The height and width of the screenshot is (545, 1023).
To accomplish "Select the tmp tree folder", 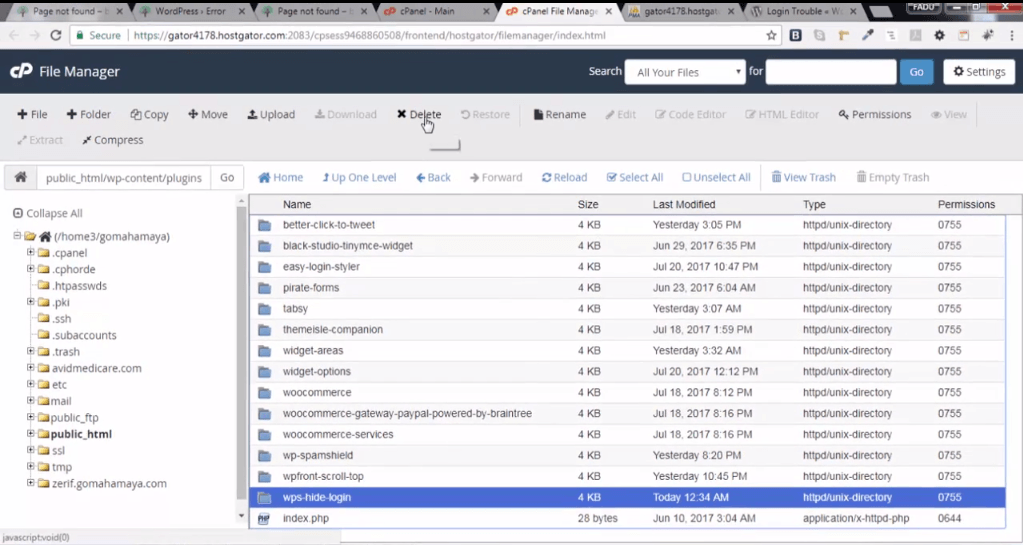I will pyautogui.click(x=61, y=467).
